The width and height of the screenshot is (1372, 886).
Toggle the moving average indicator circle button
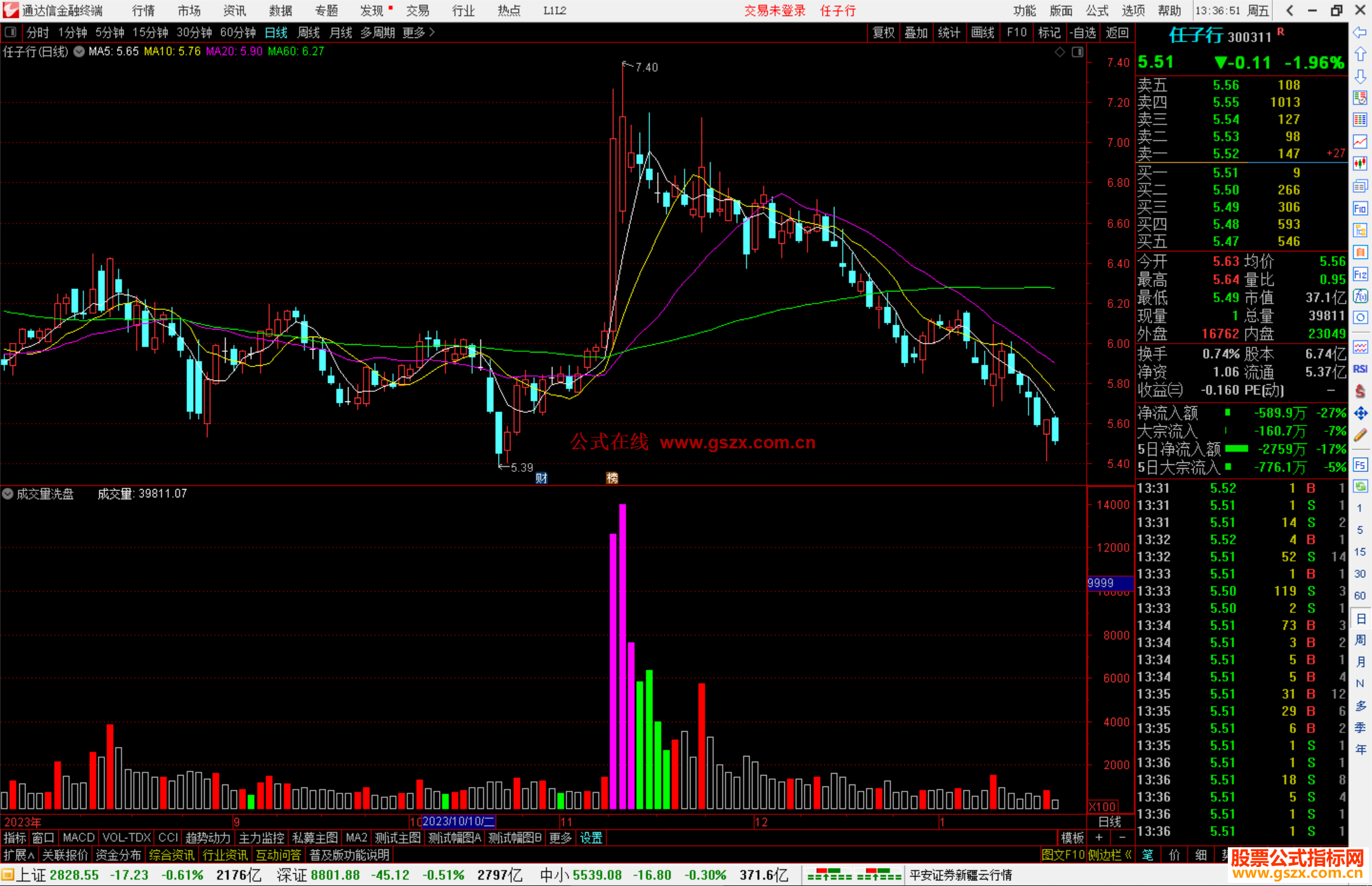pos(79,51)
